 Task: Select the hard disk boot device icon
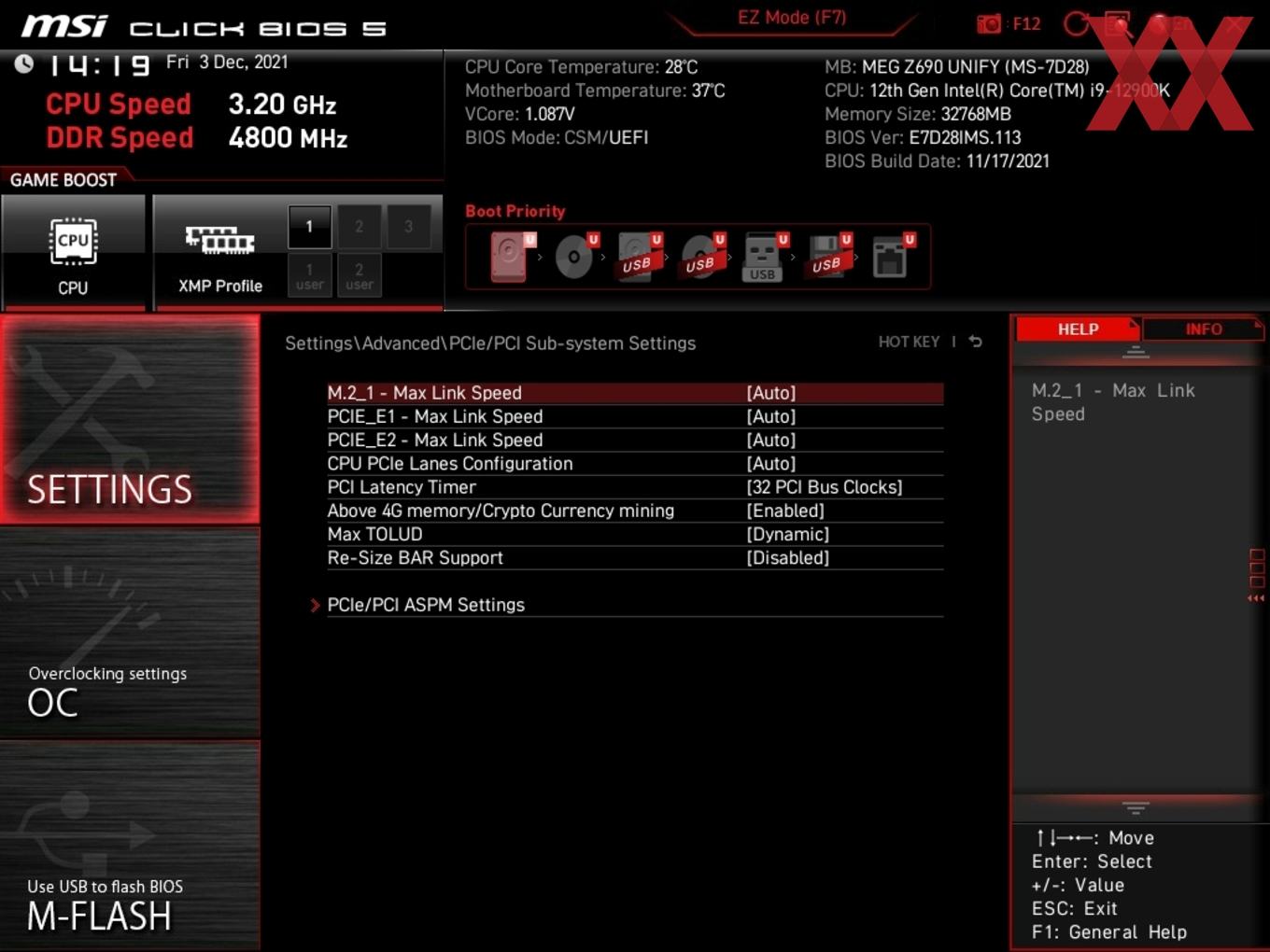(511, 257)
